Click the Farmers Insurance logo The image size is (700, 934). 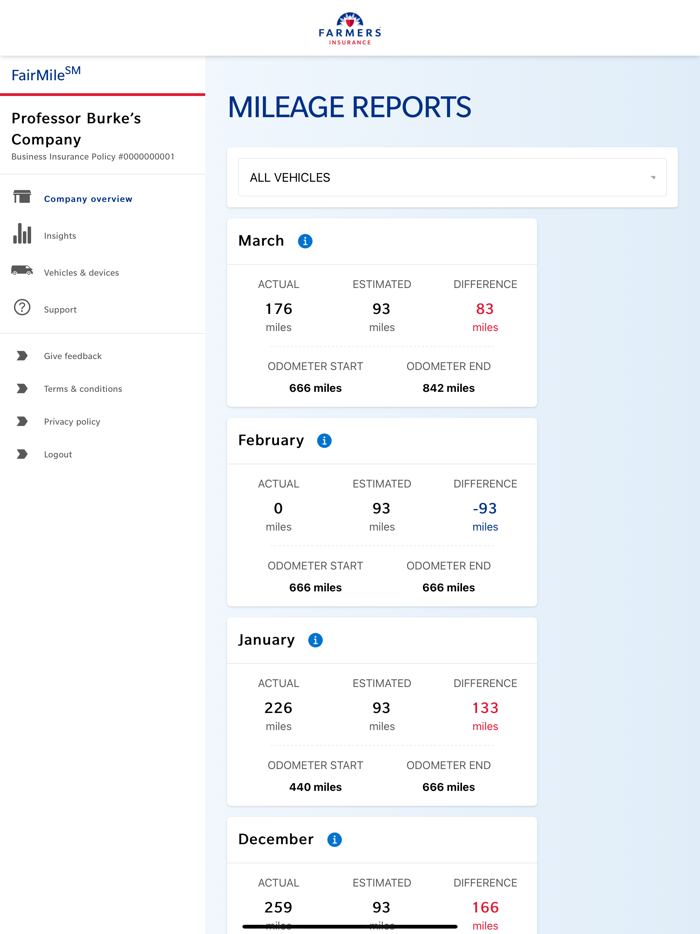click(x=350, y=28)
